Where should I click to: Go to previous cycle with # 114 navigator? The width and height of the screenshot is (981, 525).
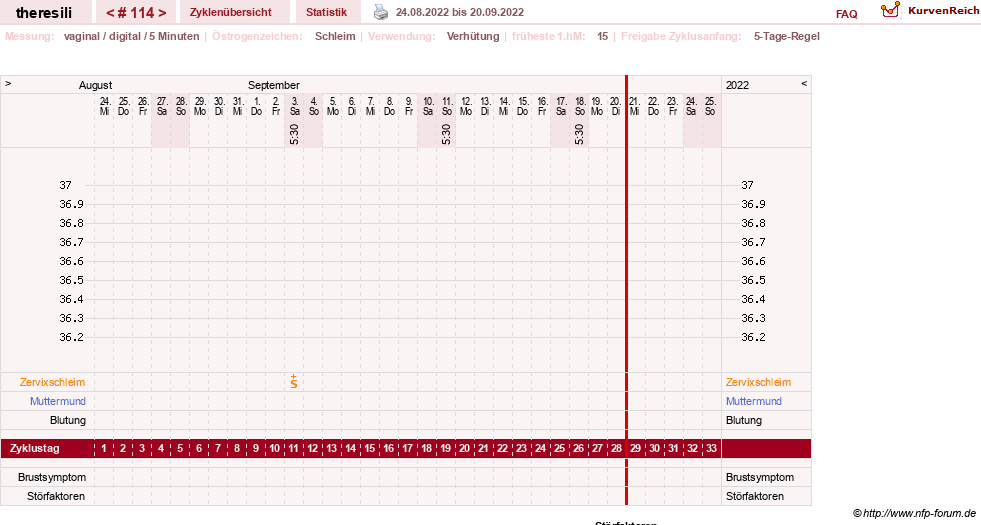(x=111, y=13)
